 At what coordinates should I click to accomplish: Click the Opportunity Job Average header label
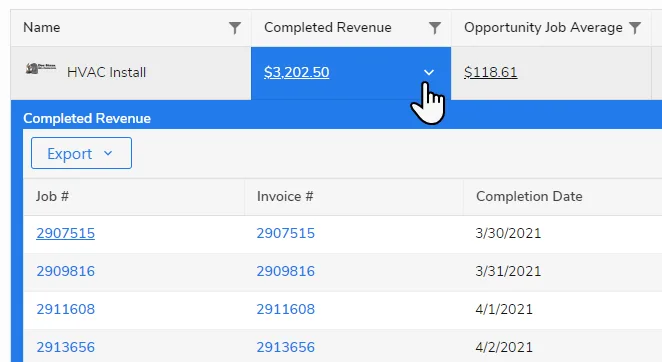[543, 27]
